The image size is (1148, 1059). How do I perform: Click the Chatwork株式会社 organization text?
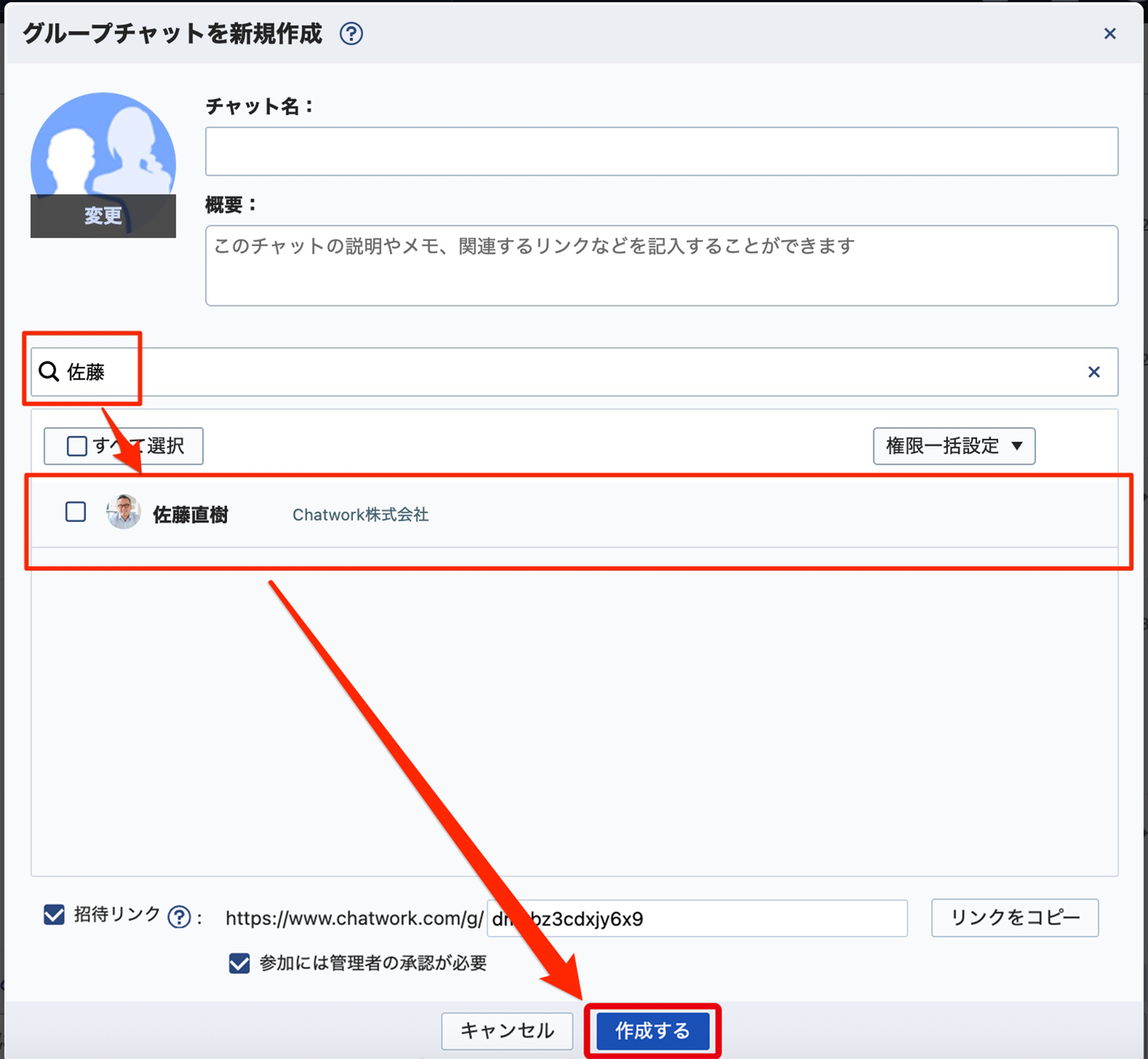tap(360, 515)
